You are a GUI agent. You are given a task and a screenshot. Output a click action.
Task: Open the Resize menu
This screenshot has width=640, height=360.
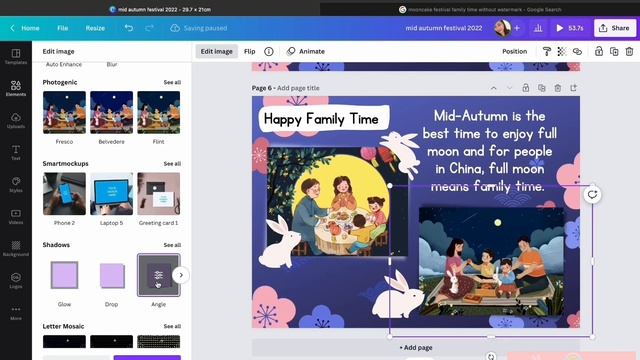click(x=95, y=28)
